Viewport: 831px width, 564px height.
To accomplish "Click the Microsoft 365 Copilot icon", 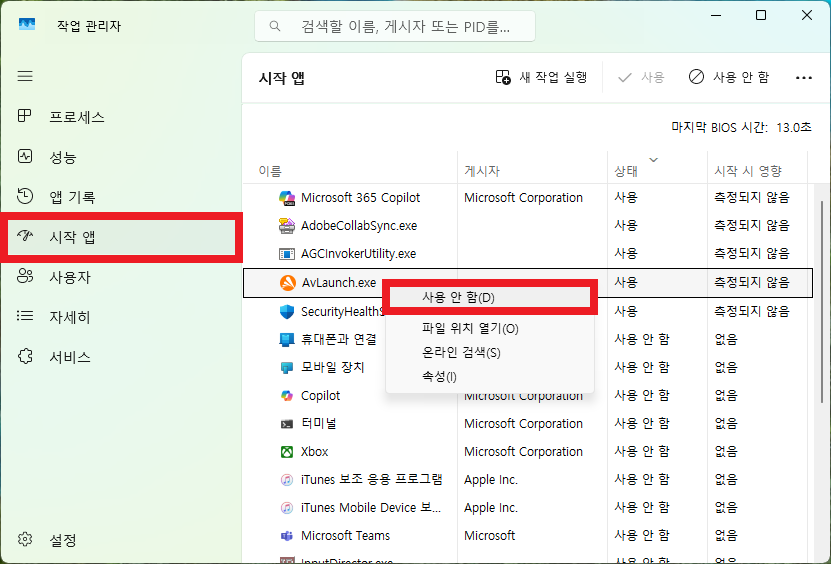I will [x=287, y=198].
